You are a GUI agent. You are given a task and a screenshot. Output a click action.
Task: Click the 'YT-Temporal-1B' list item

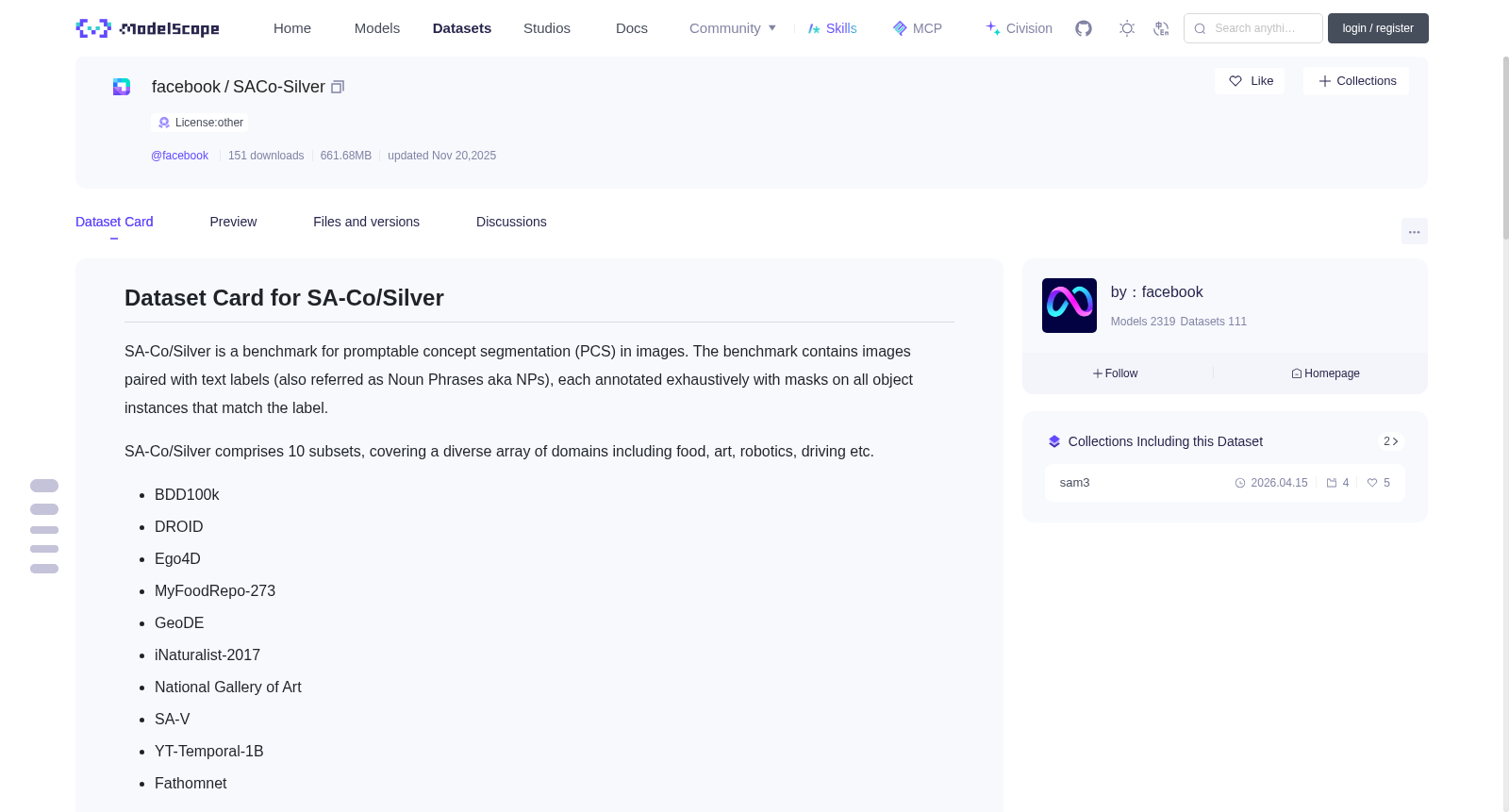pyautogui.click(x=209, y=752)
